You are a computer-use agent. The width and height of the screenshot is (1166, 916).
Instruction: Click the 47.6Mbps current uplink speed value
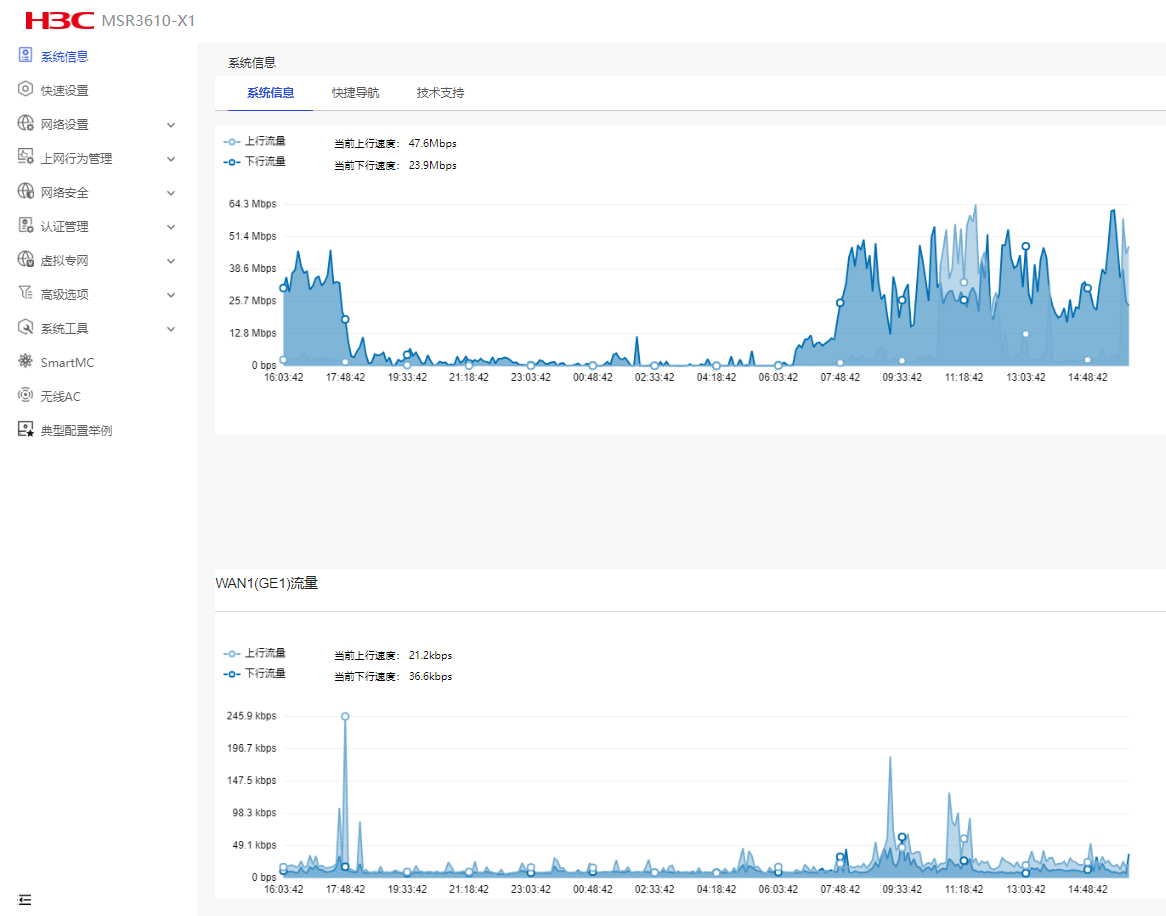(433, 143)
